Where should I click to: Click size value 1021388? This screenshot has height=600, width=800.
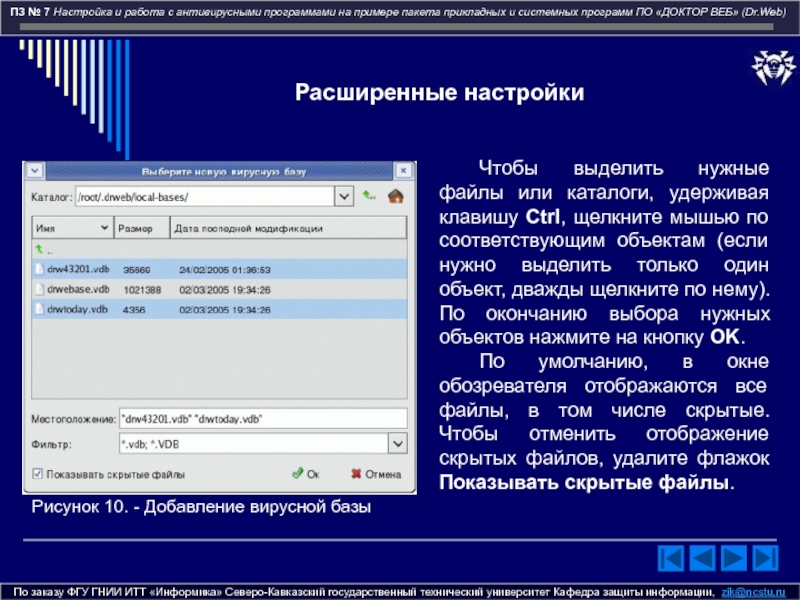tap(142, 290)
